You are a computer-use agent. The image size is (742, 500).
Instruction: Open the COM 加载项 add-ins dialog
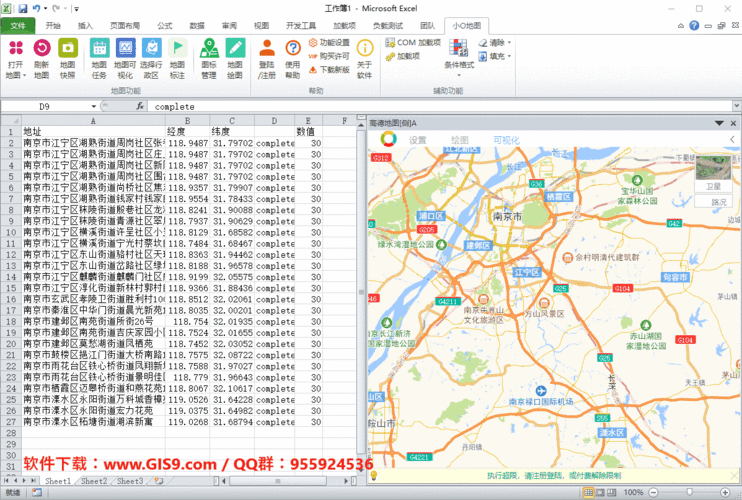(x=413, y=43)
